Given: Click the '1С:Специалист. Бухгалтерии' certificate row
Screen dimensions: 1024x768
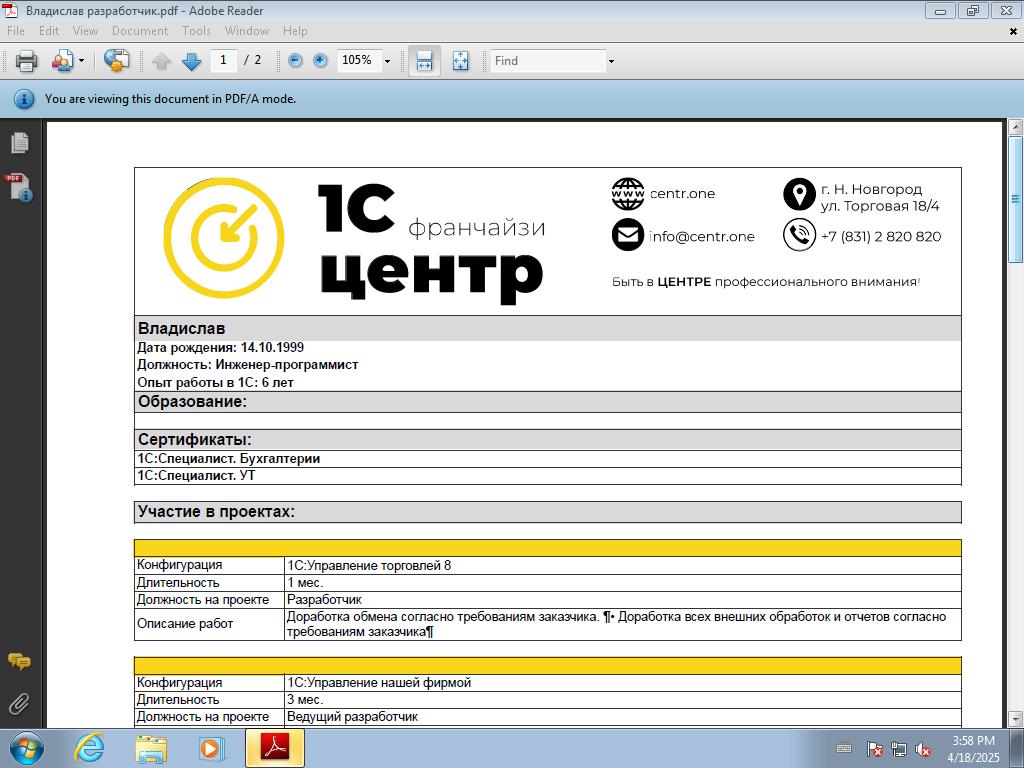Looking at the screenshot, I should tap(548, 458).
